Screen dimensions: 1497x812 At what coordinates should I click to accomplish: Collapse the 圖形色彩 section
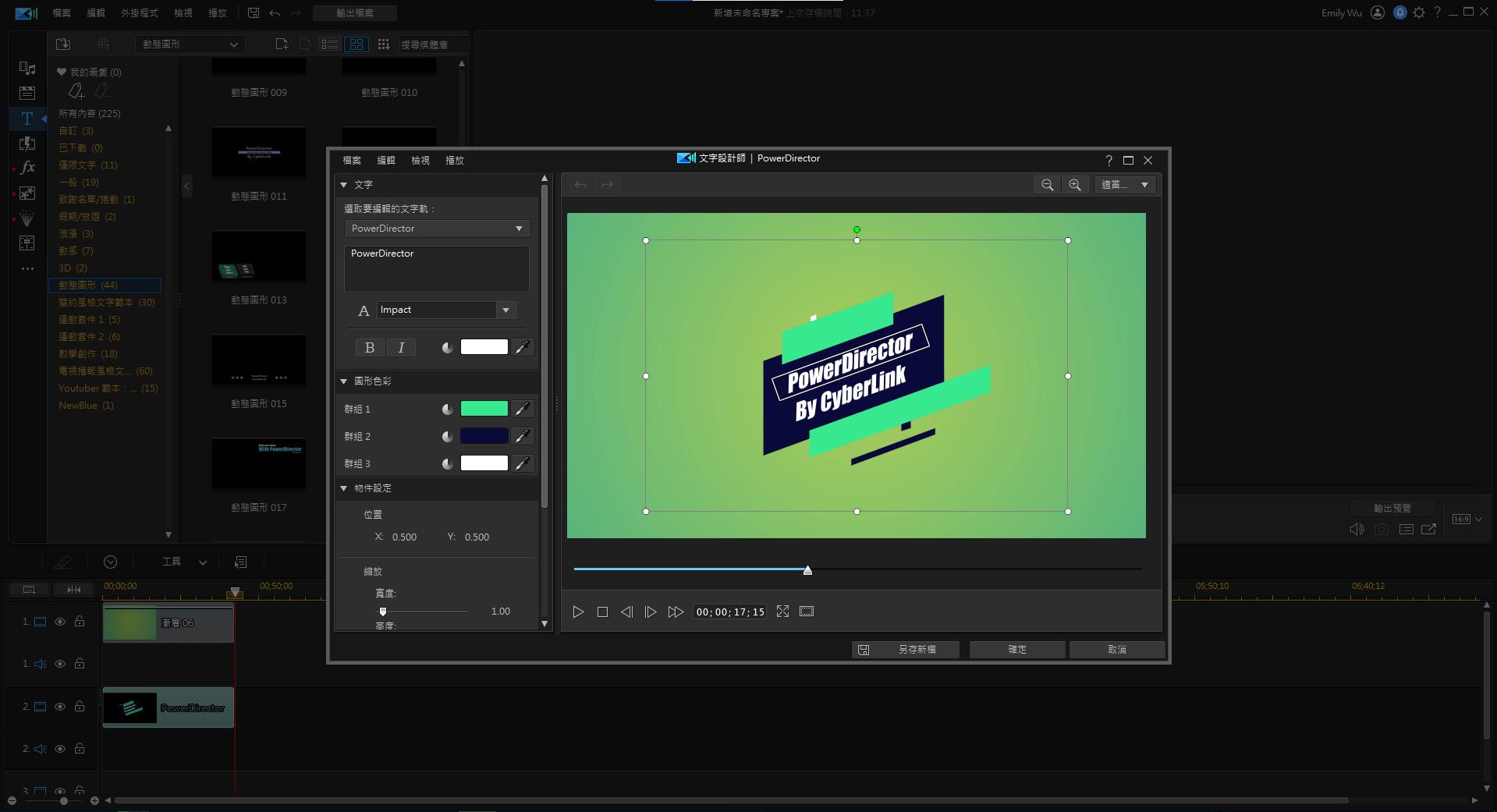coord(343,381)
